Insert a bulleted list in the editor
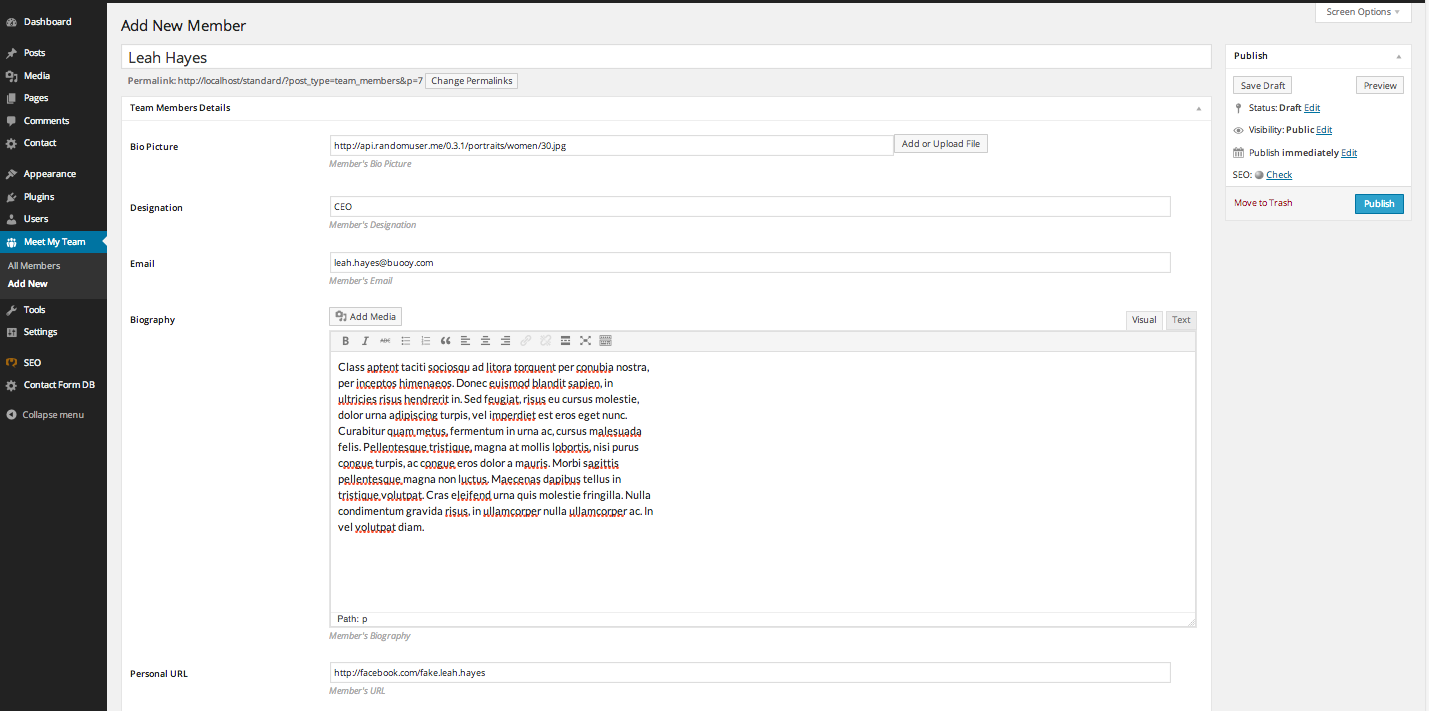The width and height of the screenshot is (1429, 711). click(x=405, y=341)
